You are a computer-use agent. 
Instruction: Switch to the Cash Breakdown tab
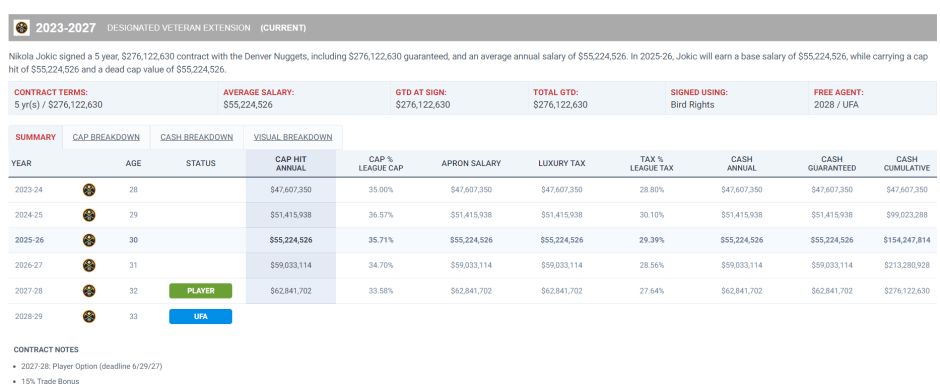[x=197, y=137]
